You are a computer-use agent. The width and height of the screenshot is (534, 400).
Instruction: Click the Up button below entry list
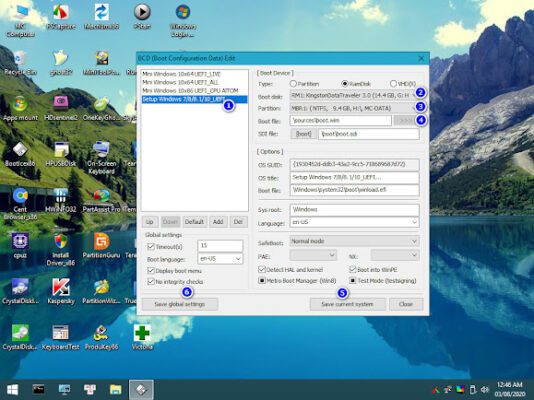150,222
